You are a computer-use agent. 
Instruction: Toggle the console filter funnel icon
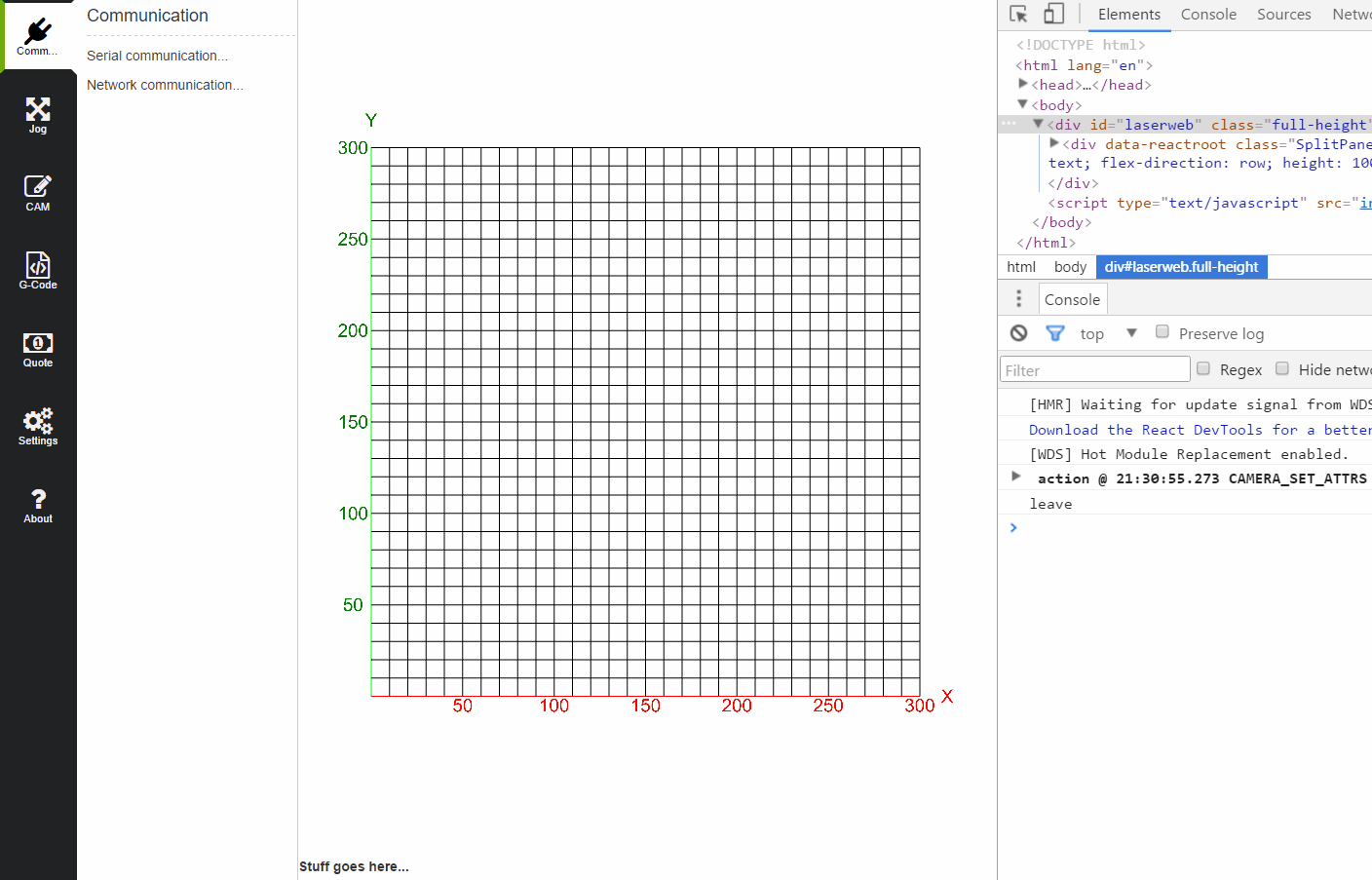coord(1055,333)
